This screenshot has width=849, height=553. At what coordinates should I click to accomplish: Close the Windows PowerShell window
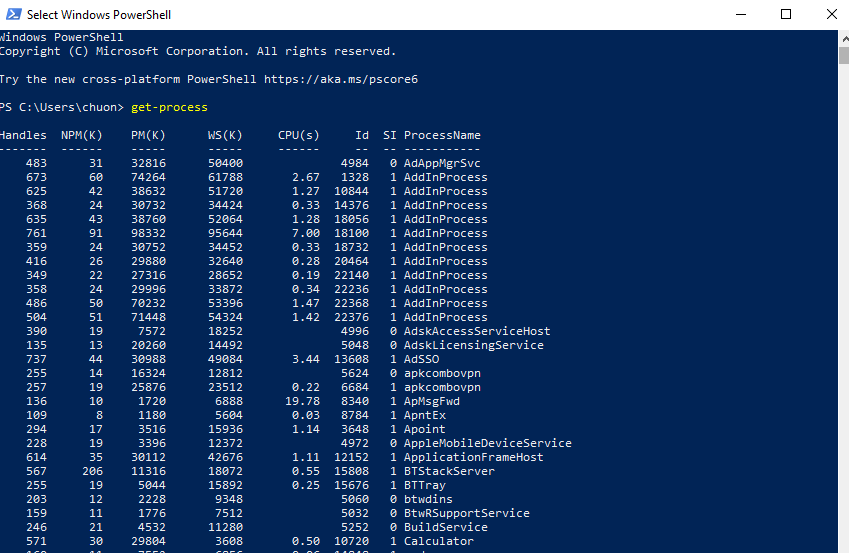click(831, 14)
